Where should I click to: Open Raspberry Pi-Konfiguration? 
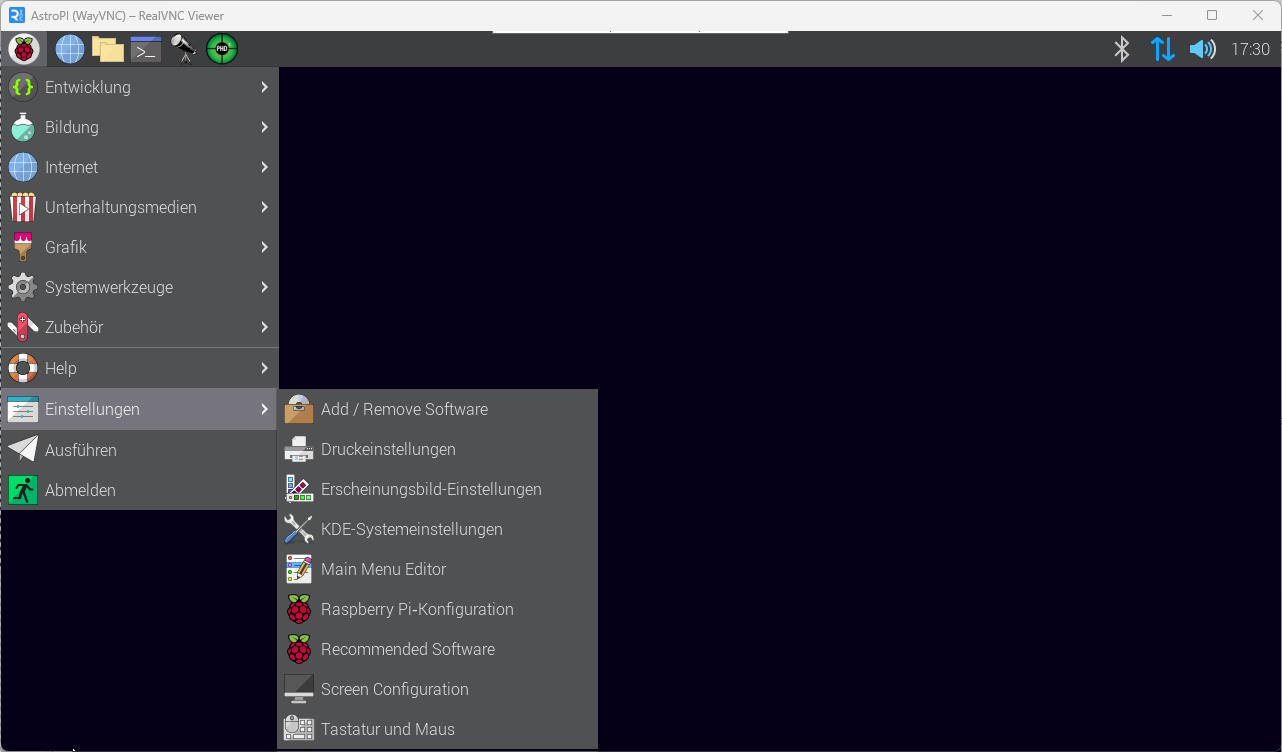coord(417,609)
